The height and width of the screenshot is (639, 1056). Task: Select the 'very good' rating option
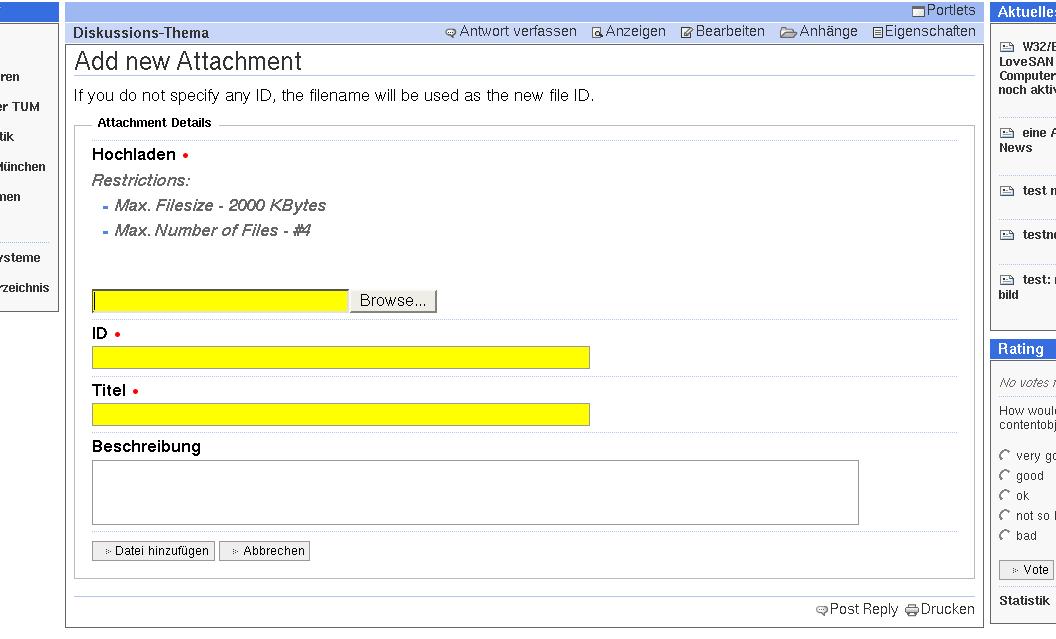pyautogui.click(x=1005, y=456)
